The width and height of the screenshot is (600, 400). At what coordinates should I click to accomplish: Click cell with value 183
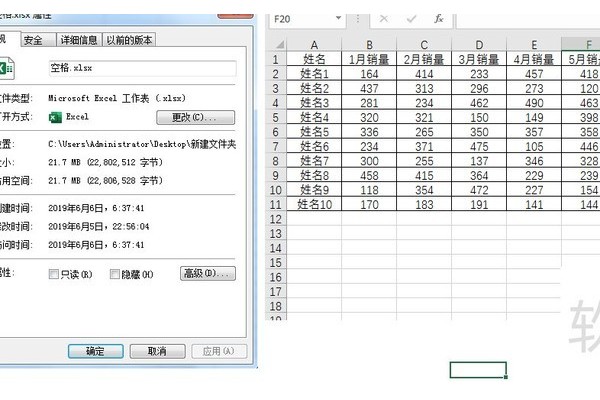coord(424,204)
